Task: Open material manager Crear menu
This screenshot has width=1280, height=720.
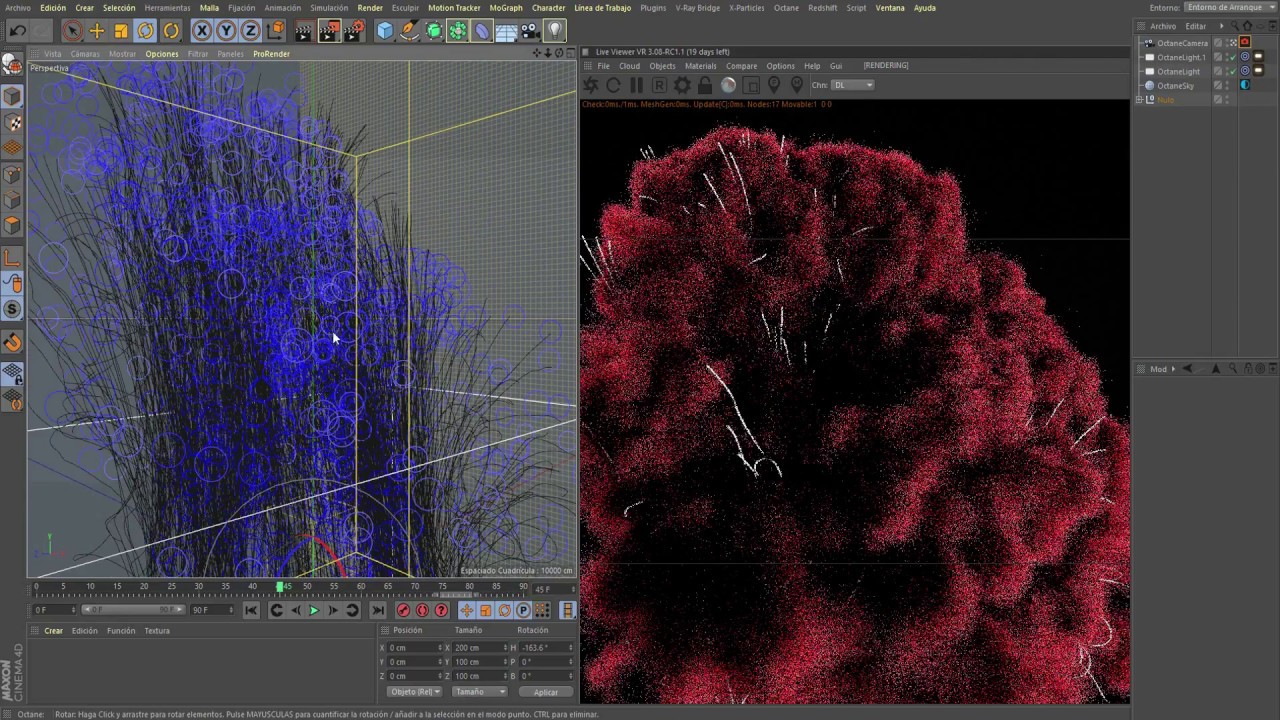Action: point(53,631)
